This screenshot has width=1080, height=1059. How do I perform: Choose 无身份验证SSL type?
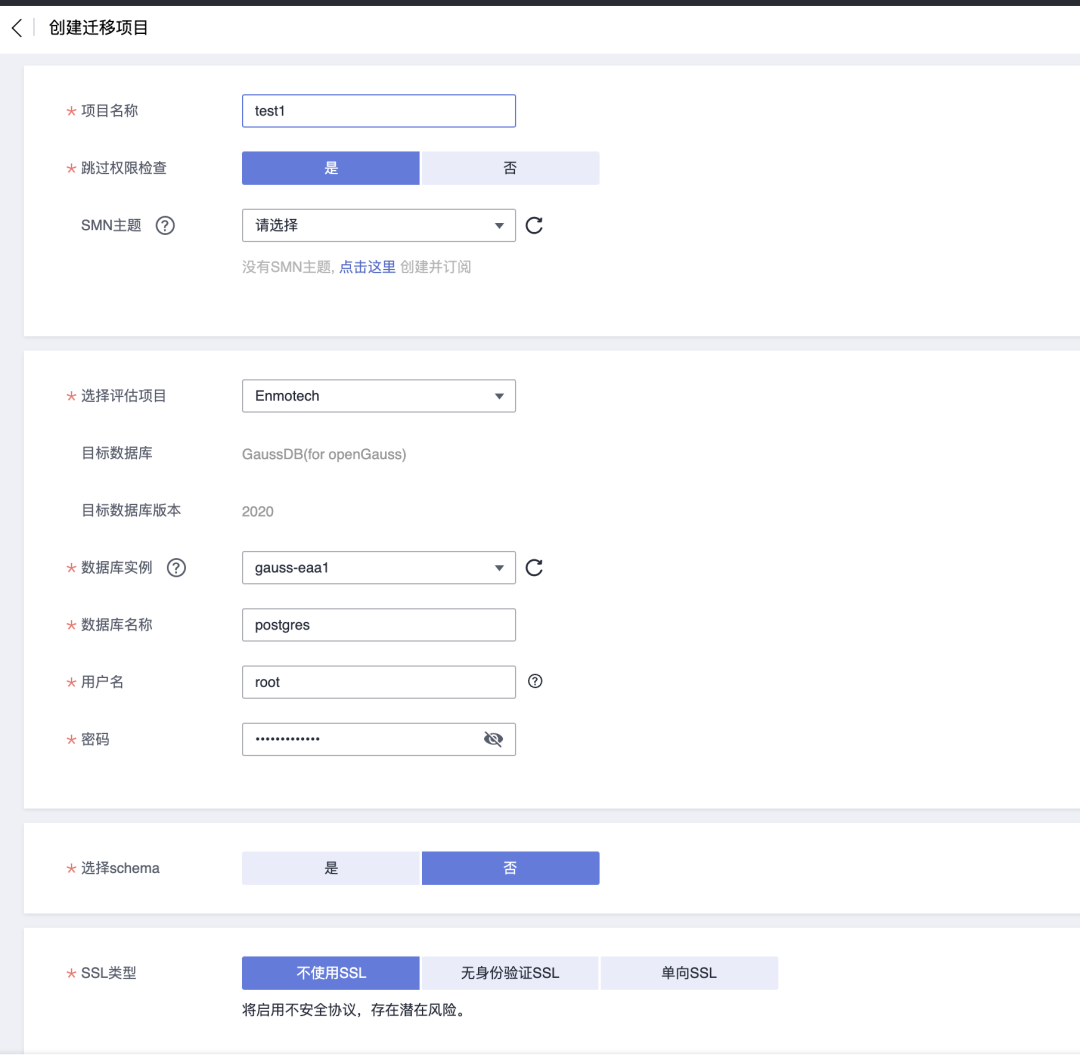point(510,974)
